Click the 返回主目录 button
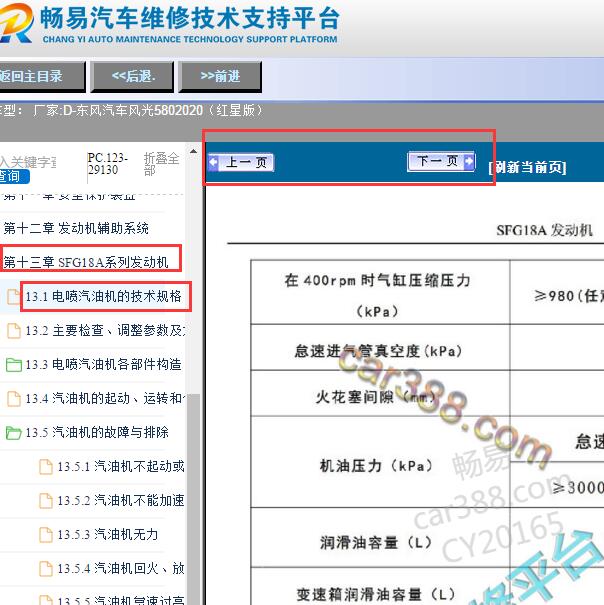Viewport: 604px width, 605px height. (x=42, y=76)
